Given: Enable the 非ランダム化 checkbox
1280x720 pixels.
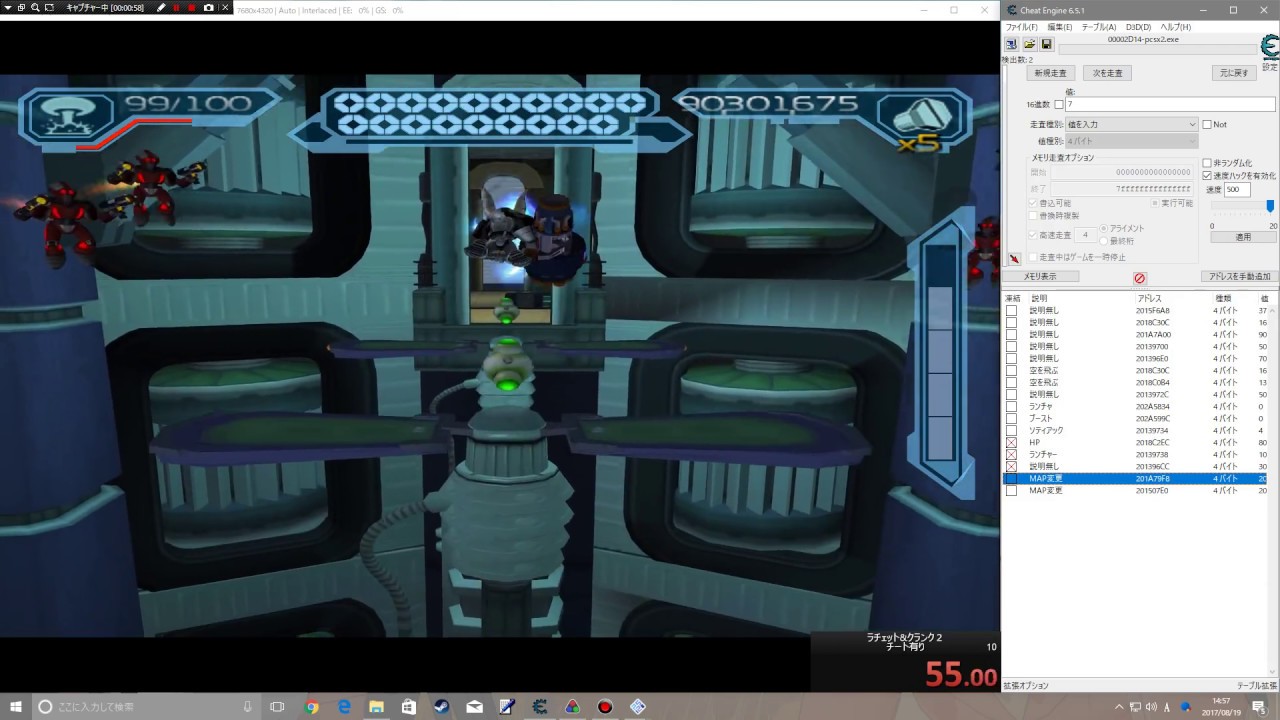Looking at the screenshot, I should (x=1207, y=163).
